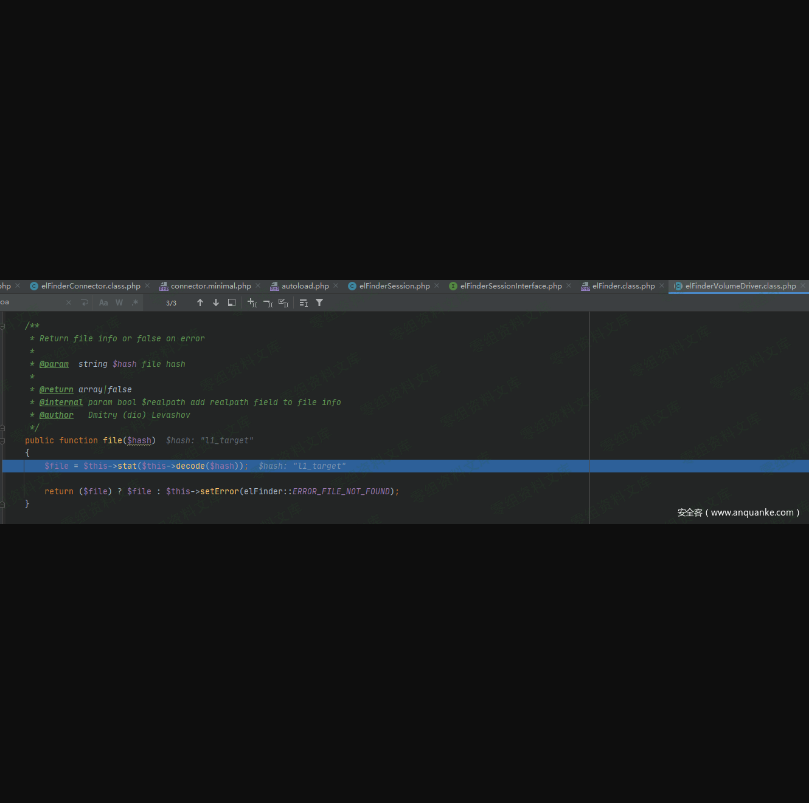The width and height of the screenshot is (809, 803).
Task: Collapse the doc comment block fold marker
Action: tap(3, 326)
